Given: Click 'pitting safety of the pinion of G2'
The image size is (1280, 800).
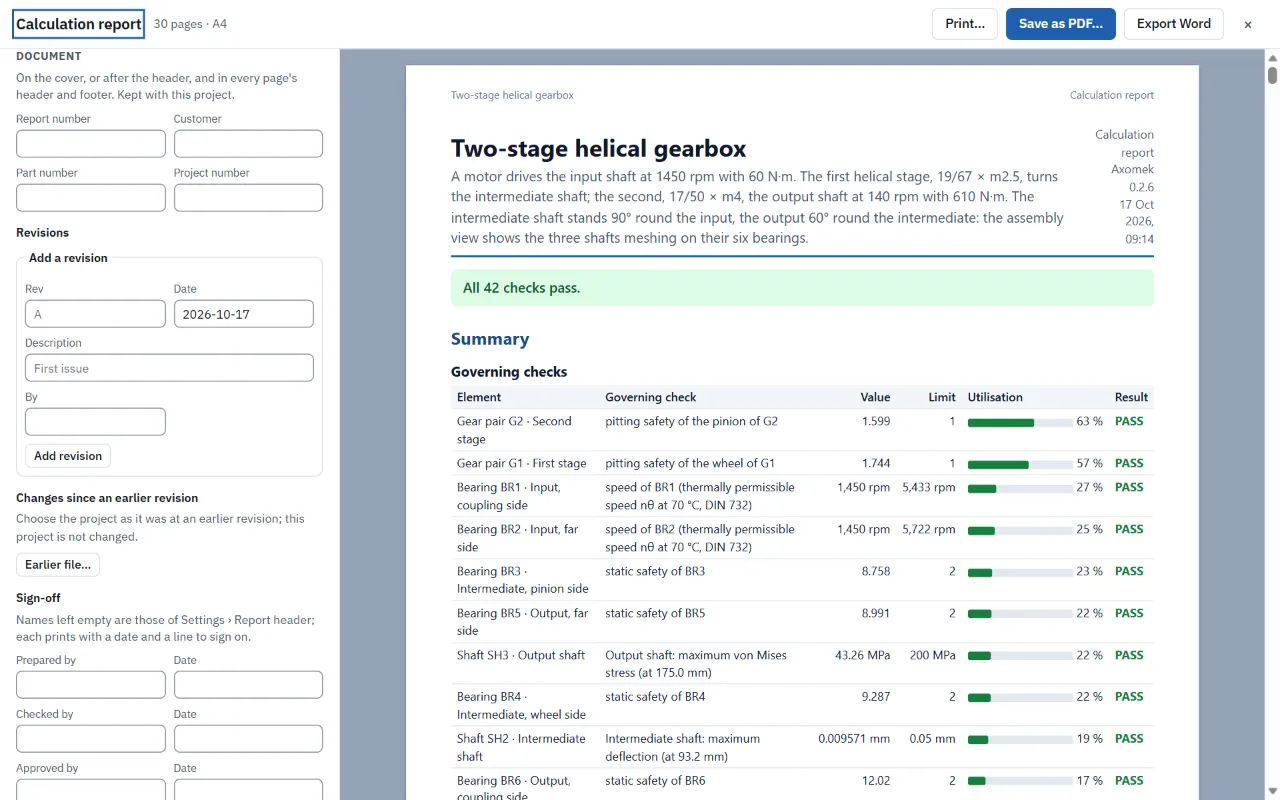Looking at the screenshot, I should tap(691, 421).
